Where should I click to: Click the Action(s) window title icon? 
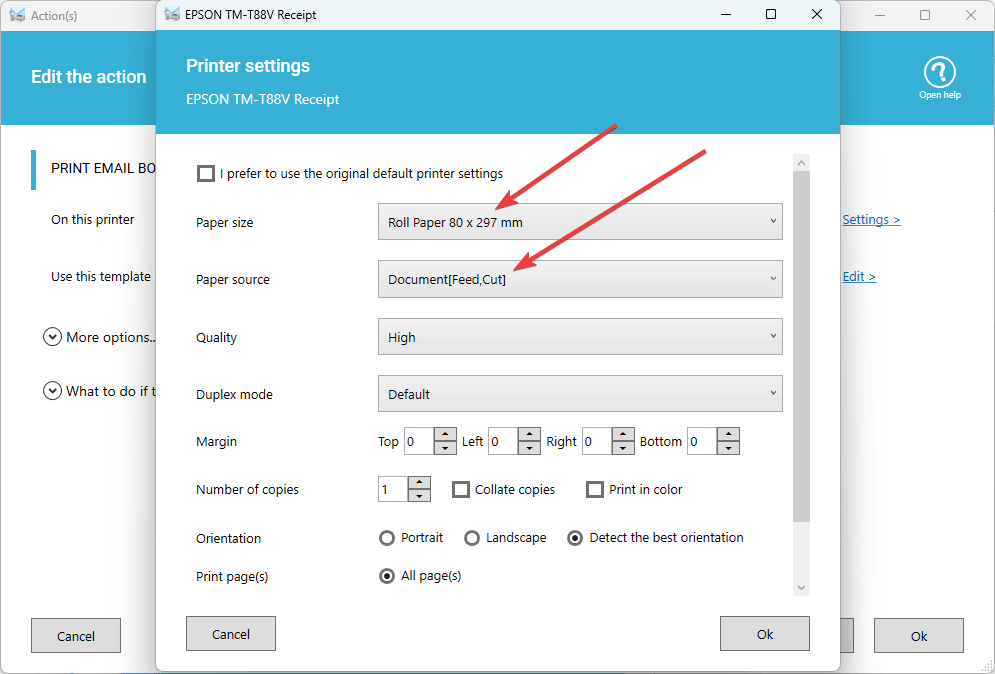(x=17, y=15)
